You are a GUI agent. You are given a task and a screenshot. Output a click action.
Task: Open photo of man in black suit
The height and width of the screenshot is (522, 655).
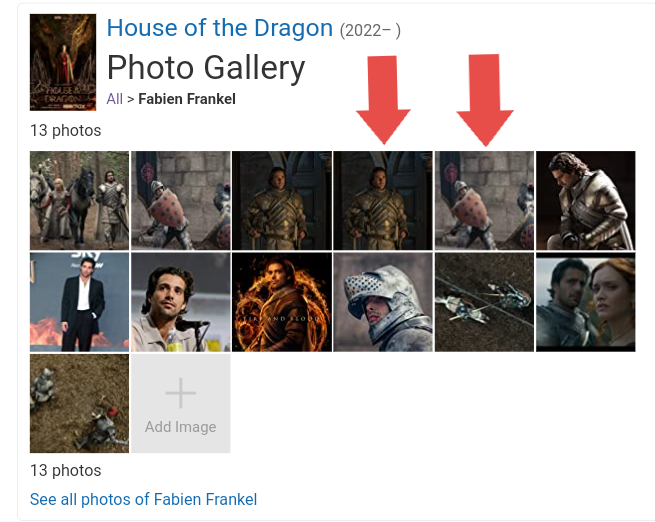point(79,302)
